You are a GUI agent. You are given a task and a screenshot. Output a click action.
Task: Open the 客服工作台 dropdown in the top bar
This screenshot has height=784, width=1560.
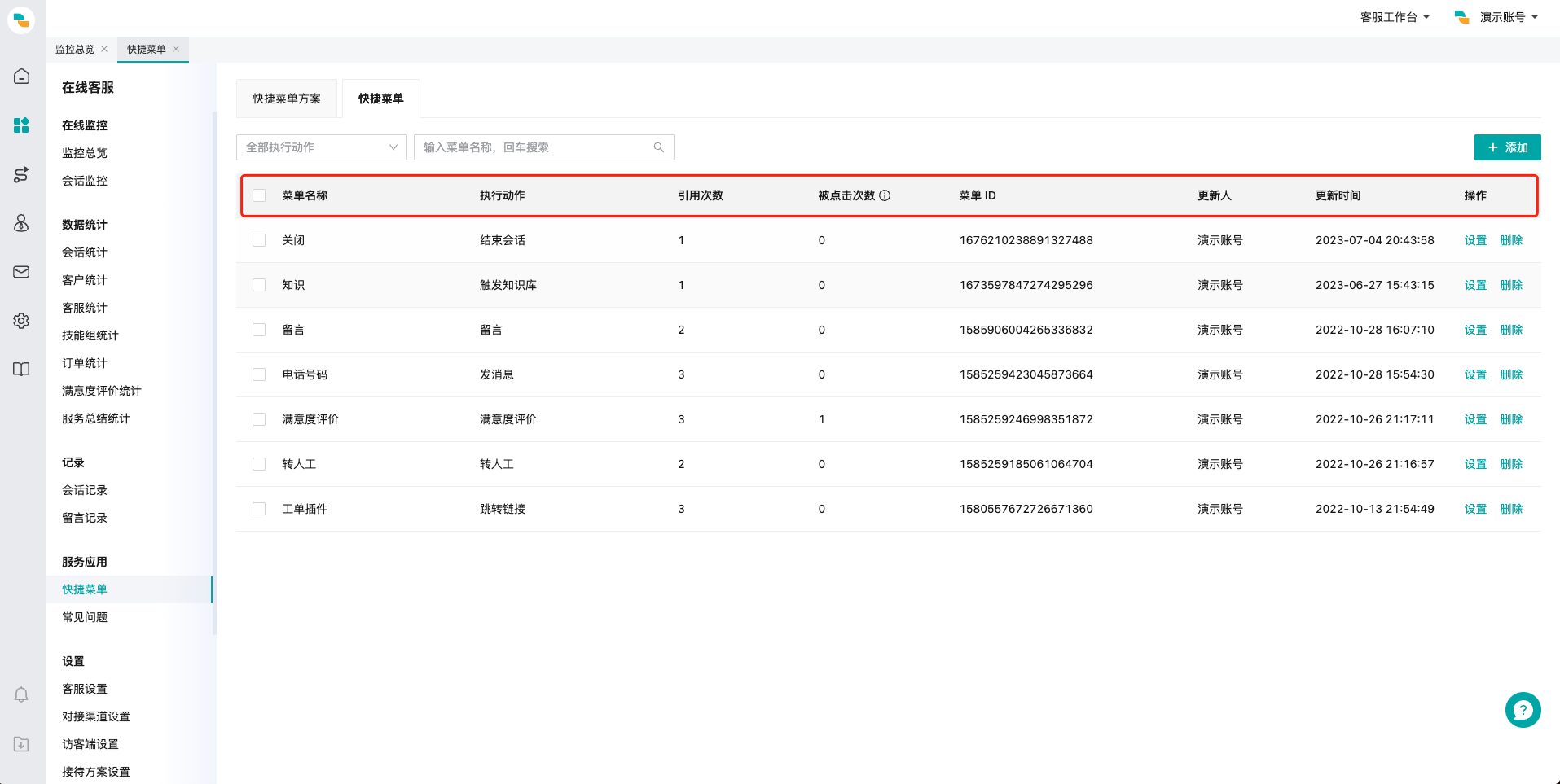(1395, 17)
